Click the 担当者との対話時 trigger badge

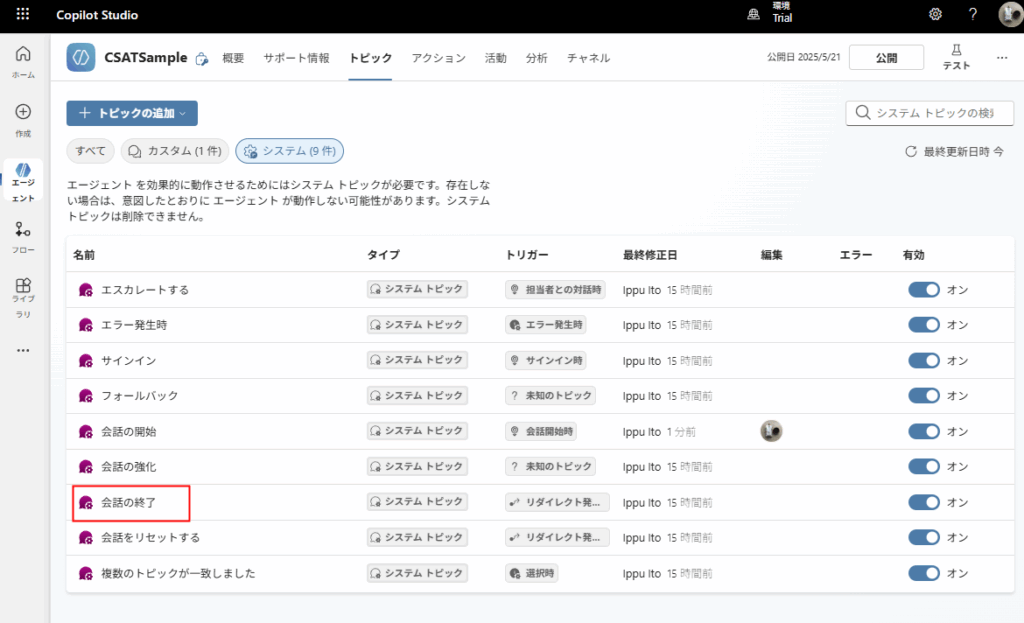(555, 289)
